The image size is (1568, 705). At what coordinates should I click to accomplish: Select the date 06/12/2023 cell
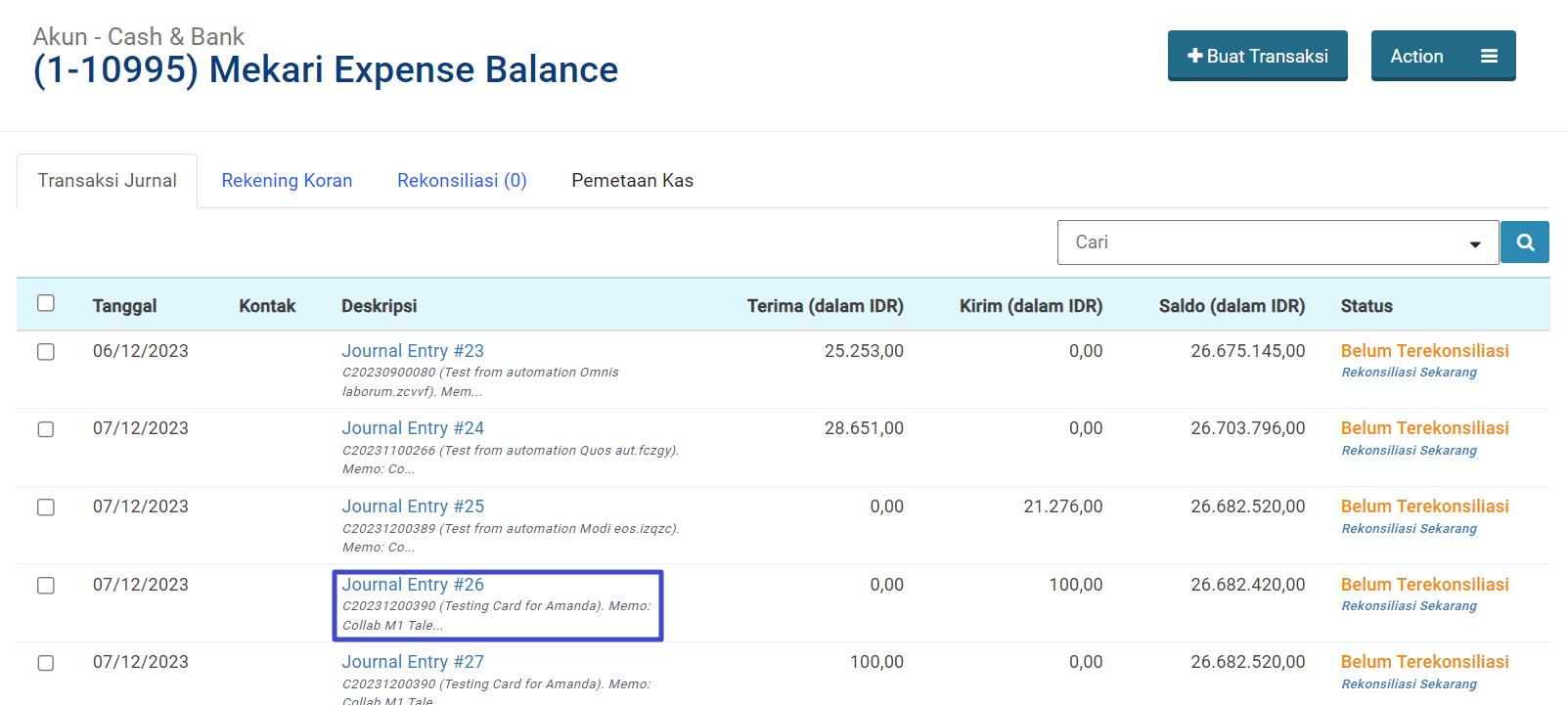pyautogui.click(x=141, y=351)
